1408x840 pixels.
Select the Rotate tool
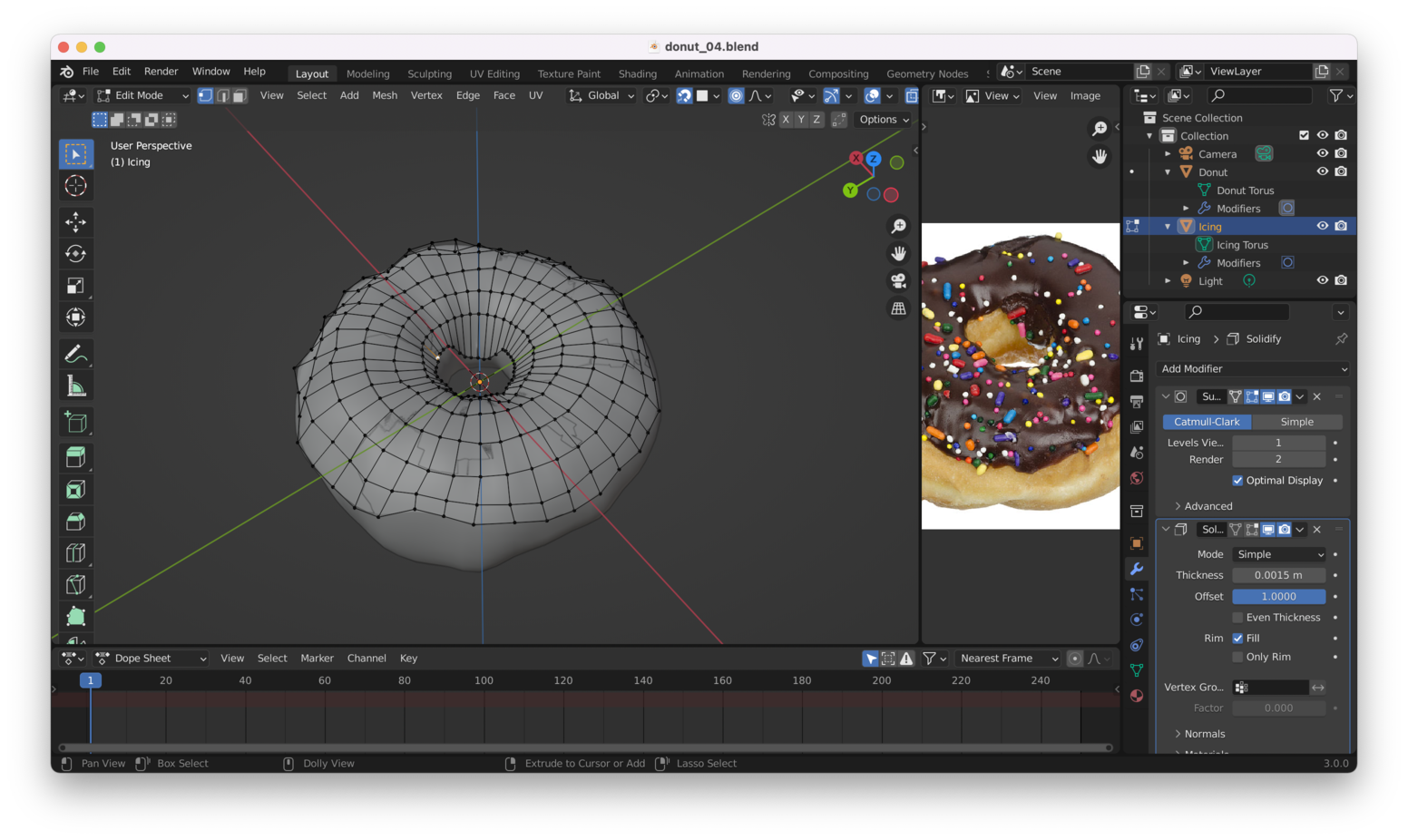tap(76, 254)
